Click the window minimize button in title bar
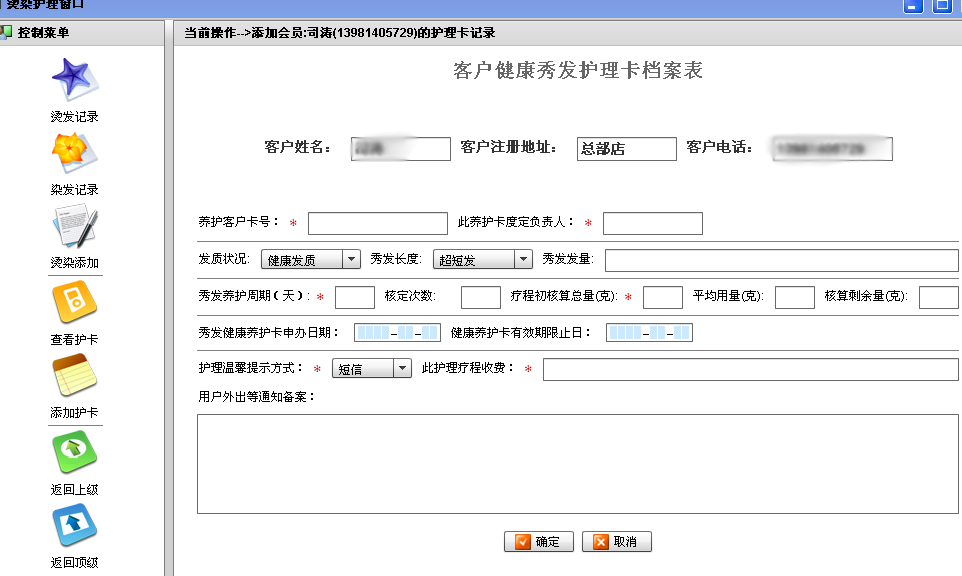The height and width of the screenshot is (576, 962). coord(913,6)
